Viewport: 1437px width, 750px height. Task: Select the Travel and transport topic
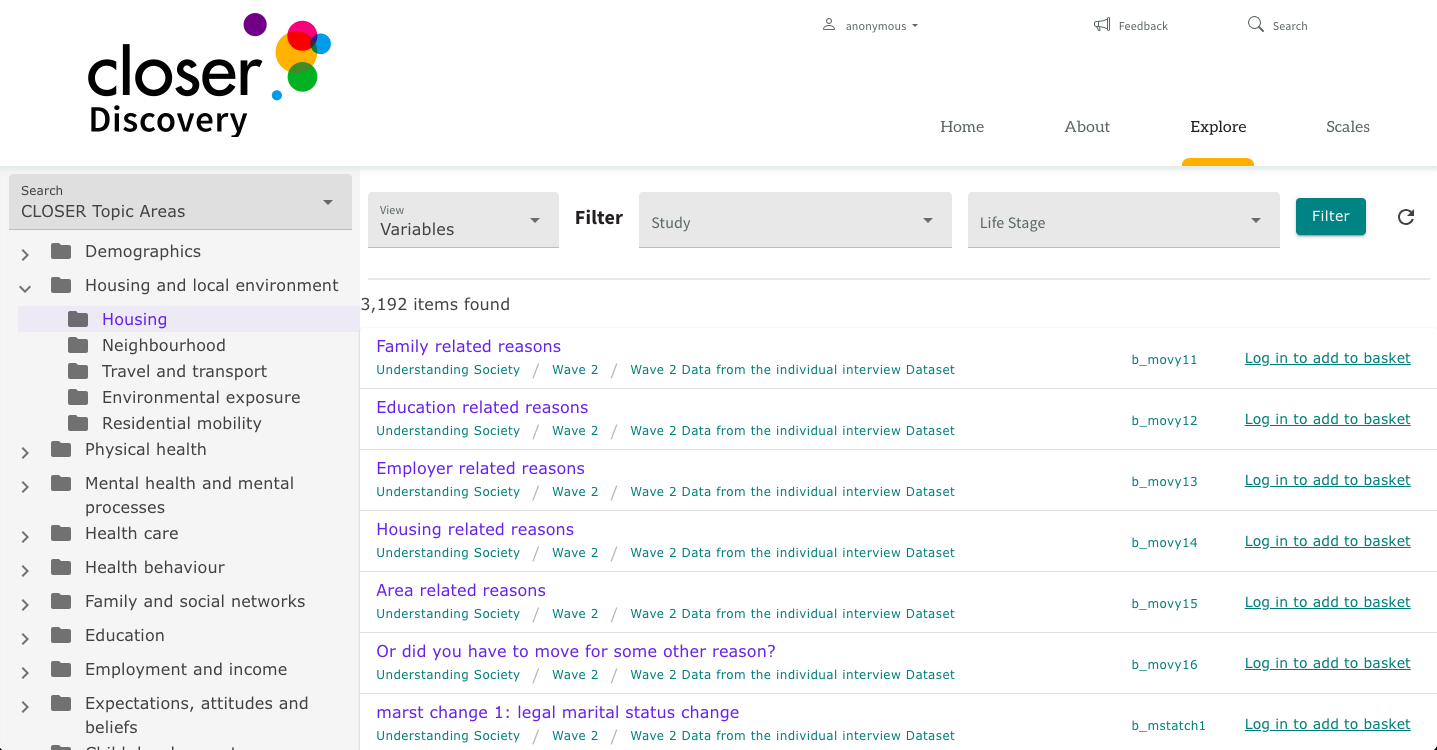184,371
